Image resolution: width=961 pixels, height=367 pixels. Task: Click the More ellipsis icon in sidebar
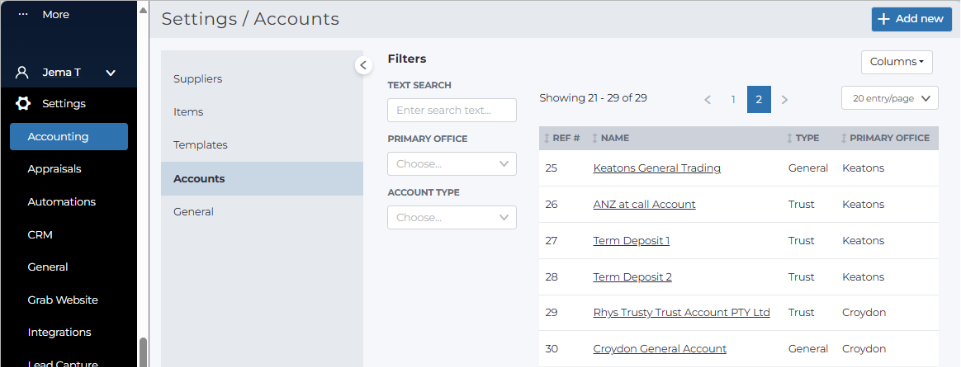pos(23,14)
